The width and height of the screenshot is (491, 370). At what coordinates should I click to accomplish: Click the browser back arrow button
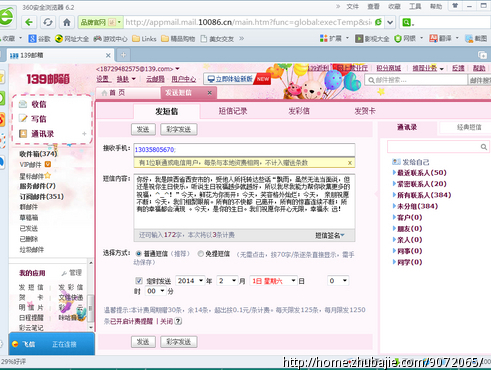pos(29,22)
